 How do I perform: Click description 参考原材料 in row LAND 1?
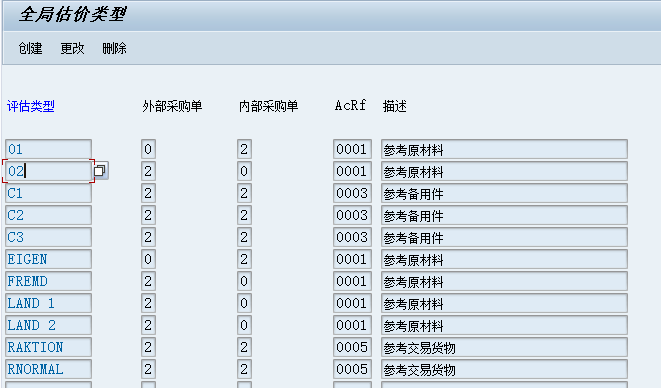504,302
